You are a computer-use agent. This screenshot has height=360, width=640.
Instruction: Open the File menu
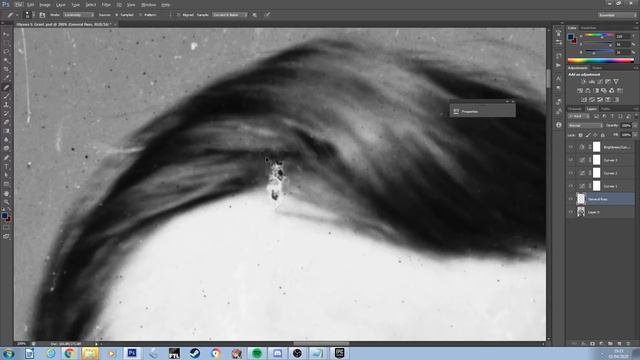click(x=19, y=5)
